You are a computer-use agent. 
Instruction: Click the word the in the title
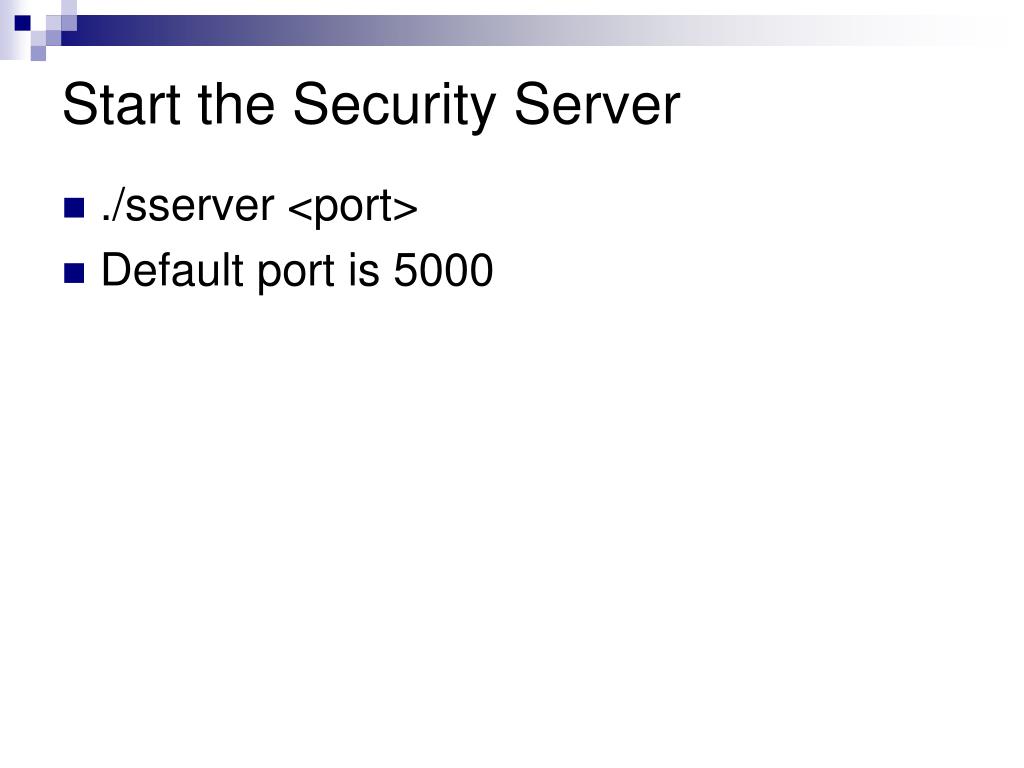coord(236,104)
